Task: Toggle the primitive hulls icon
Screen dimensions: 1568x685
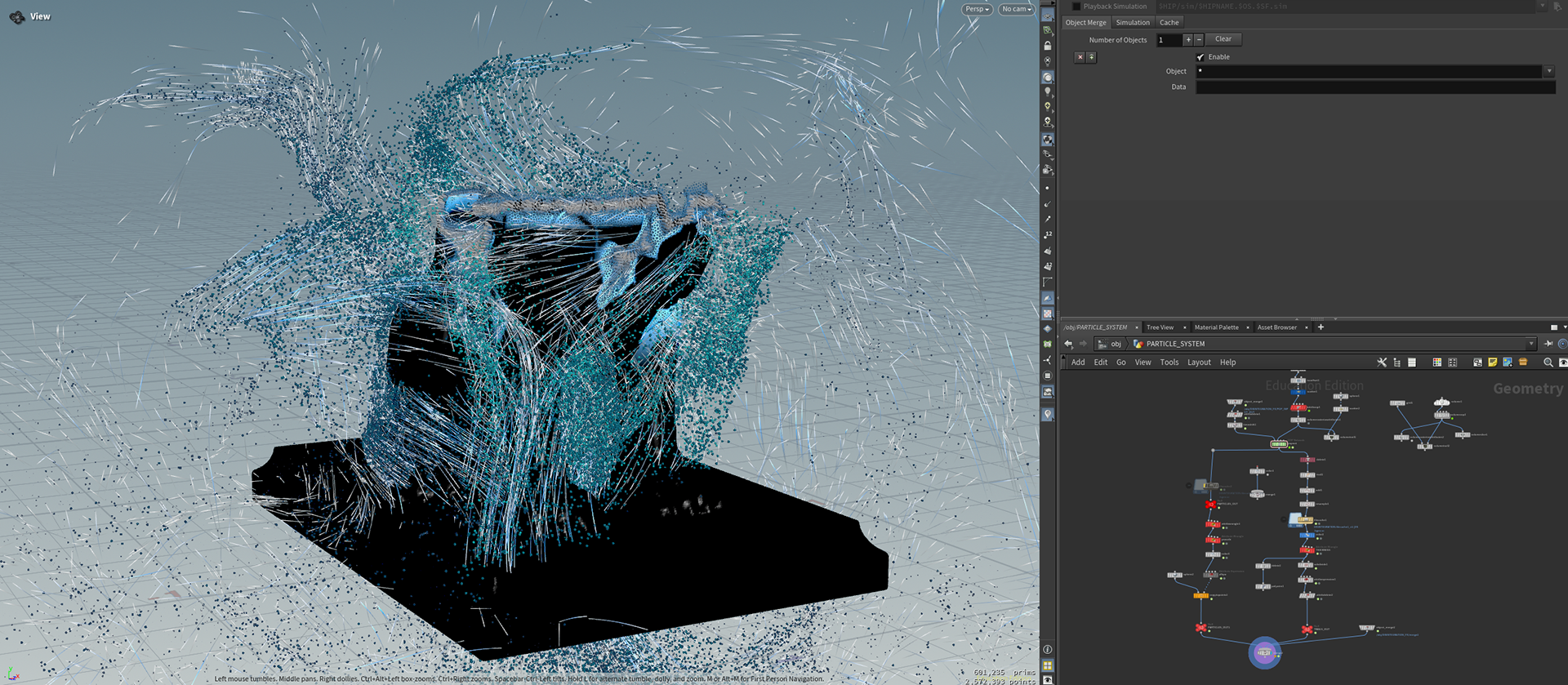Action: click(1048, 282)
